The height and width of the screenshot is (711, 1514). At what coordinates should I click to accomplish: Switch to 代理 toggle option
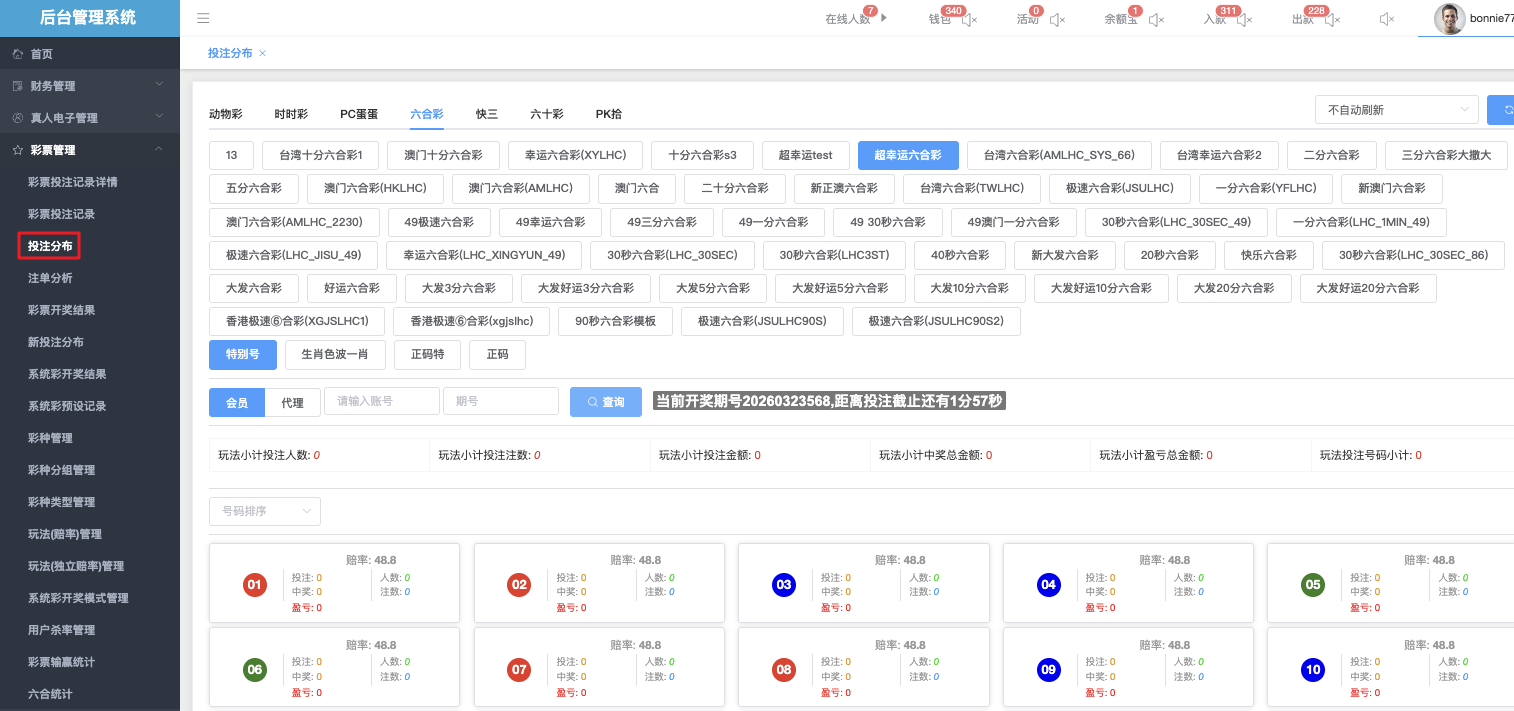pos(292,402)
